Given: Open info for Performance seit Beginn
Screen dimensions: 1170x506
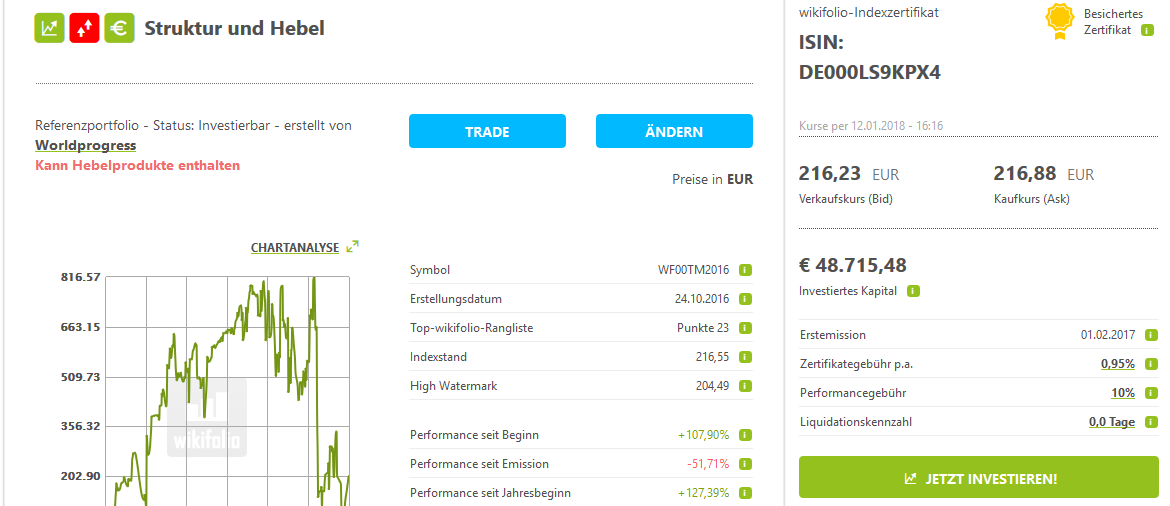Looking at the screenshot, I should [x=746, y=435].
